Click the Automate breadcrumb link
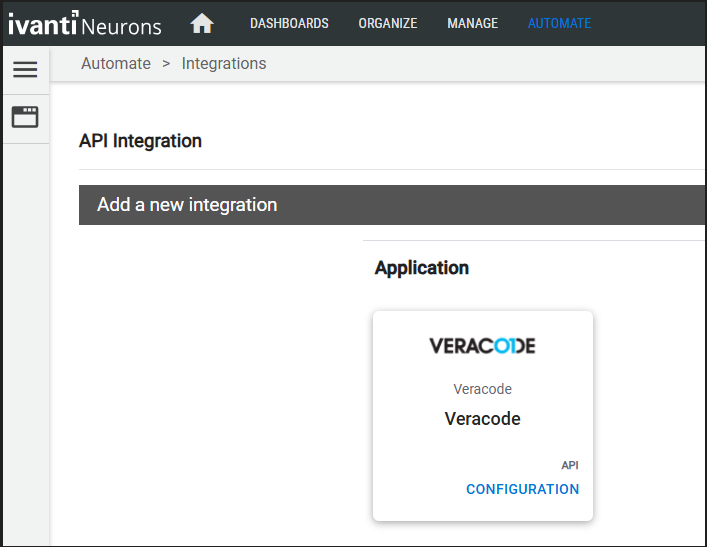707x547 pixels. tap(116, 64)
